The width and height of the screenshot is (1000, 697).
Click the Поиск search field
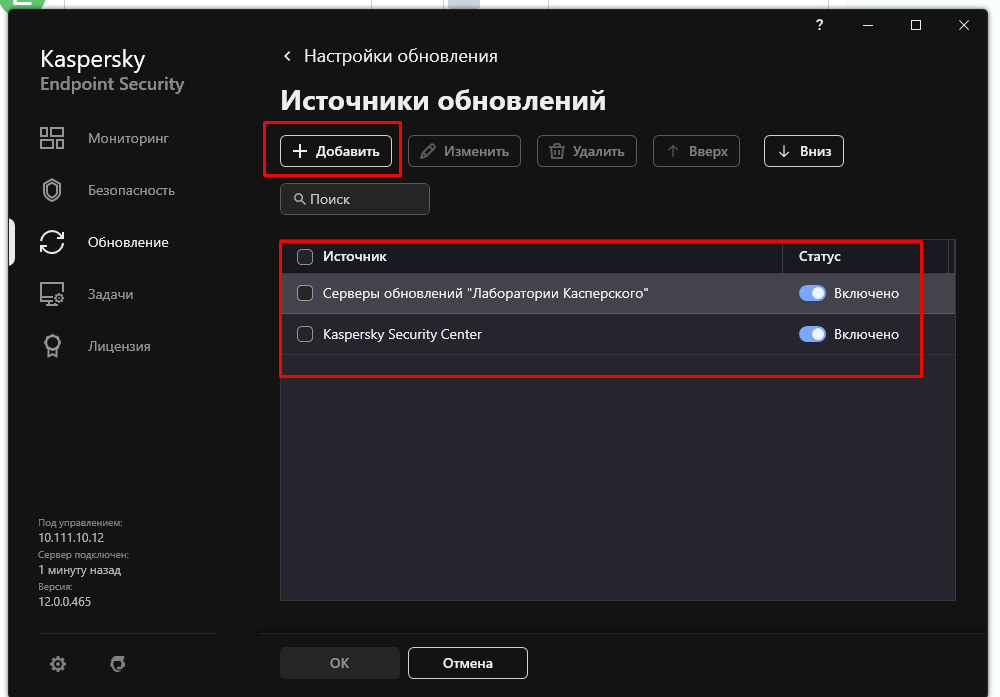(355, 199)
